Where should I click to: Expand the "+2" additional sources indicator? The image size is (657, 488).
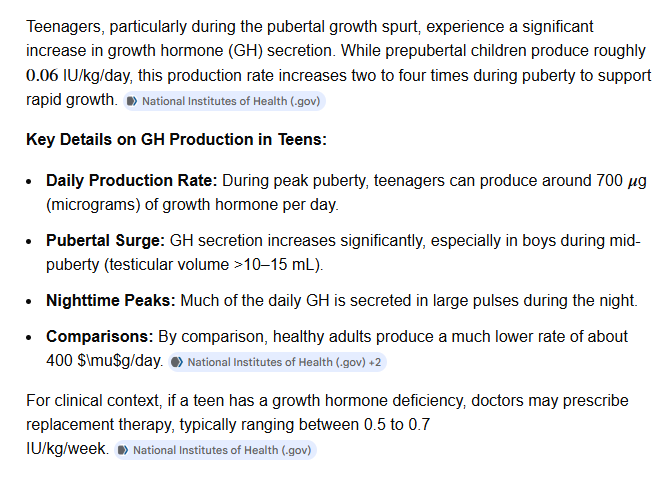click(375, 362)
